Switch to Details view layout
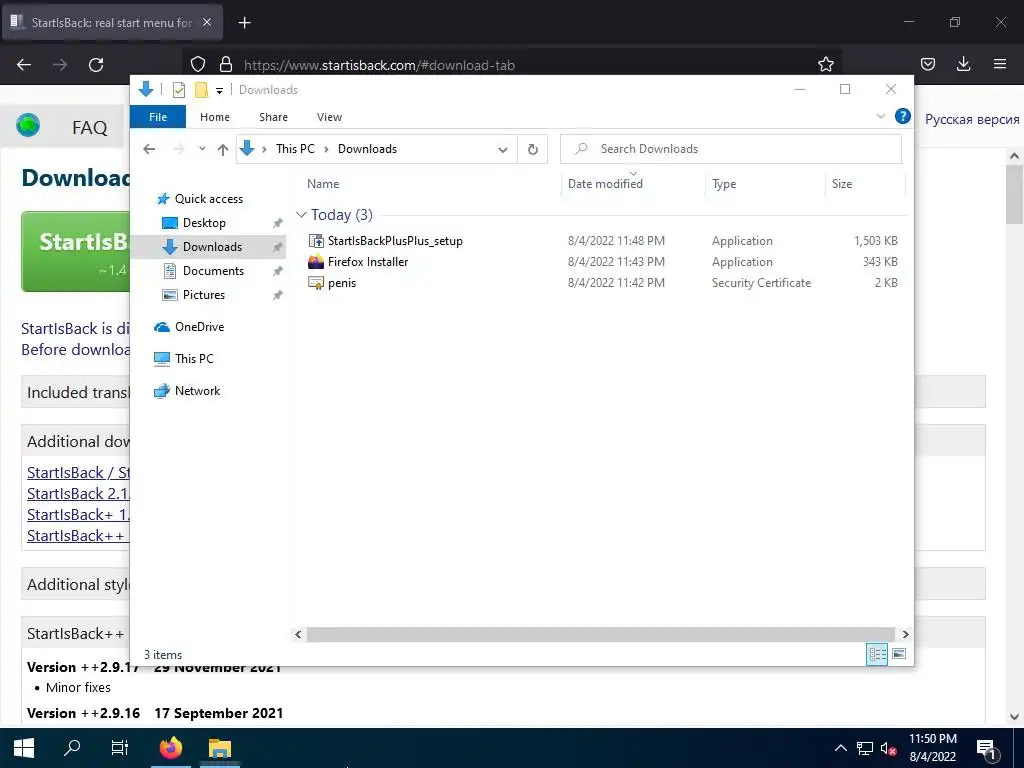 click(x=877, y=654)
